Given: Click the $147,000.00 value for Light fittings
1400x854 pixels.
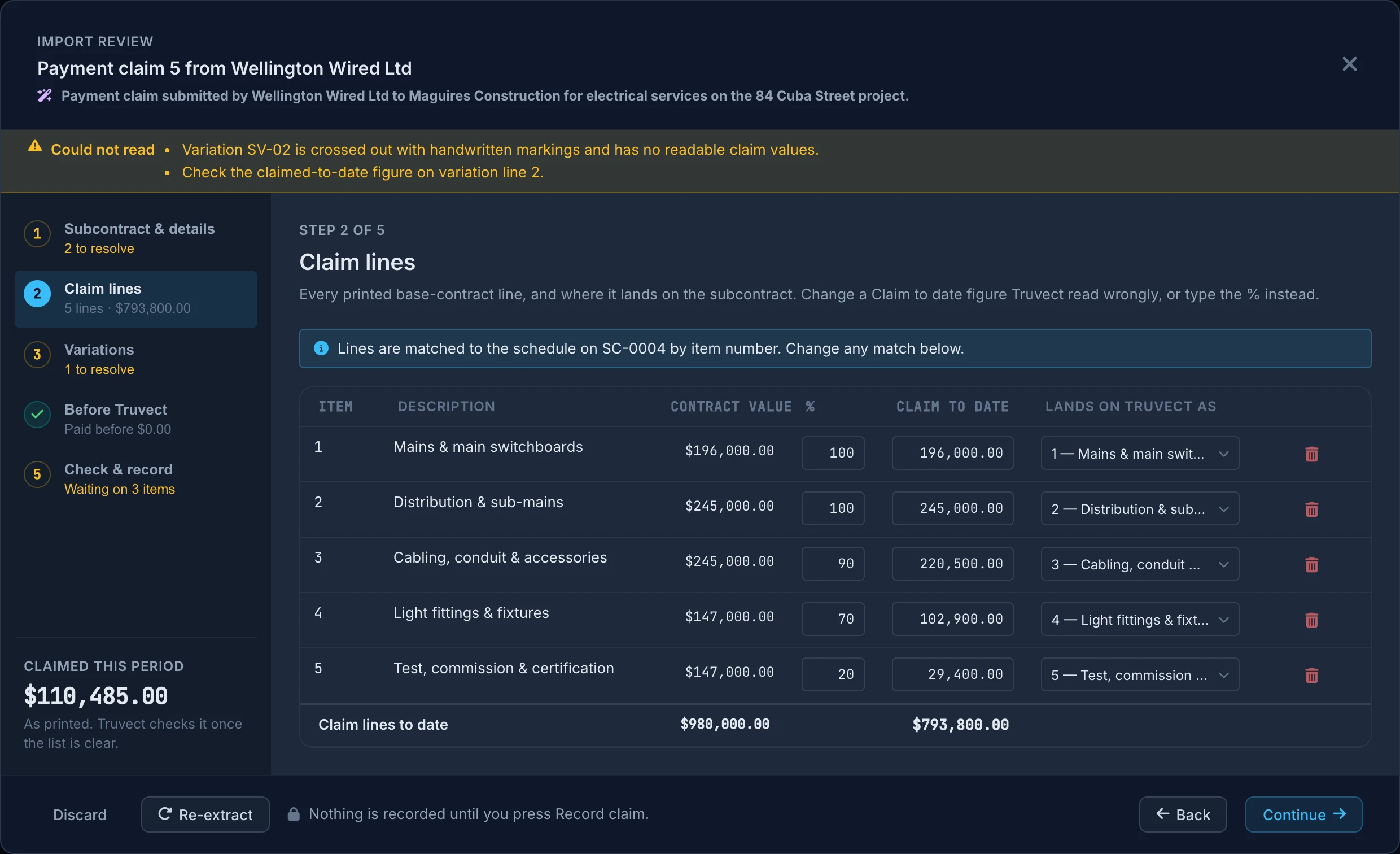Looking at the screenshot, I should point(729,616).
